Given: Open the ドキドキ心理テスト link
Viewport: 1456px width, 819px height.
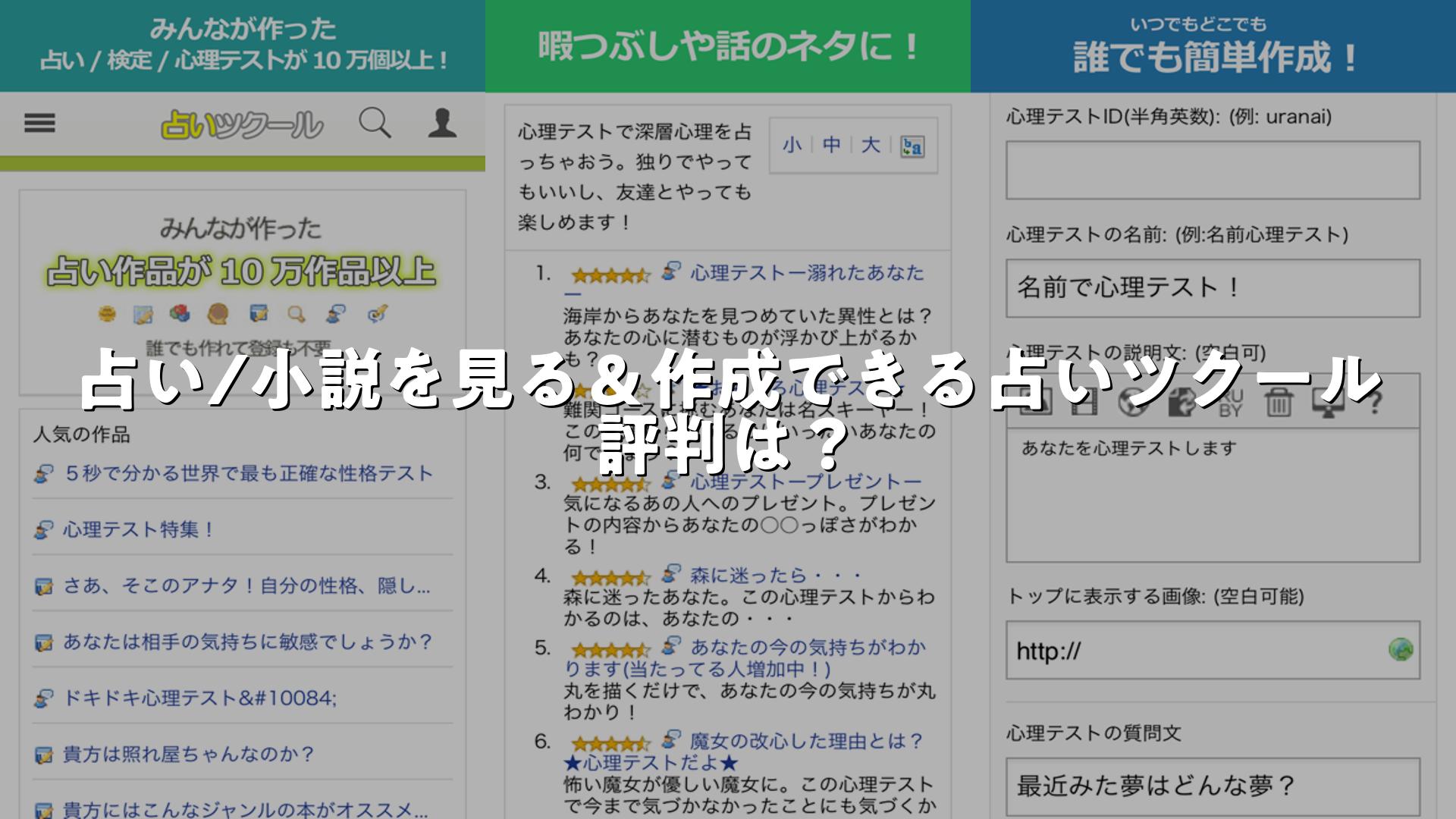Looking at the screenshot, I should pos(199,698).
